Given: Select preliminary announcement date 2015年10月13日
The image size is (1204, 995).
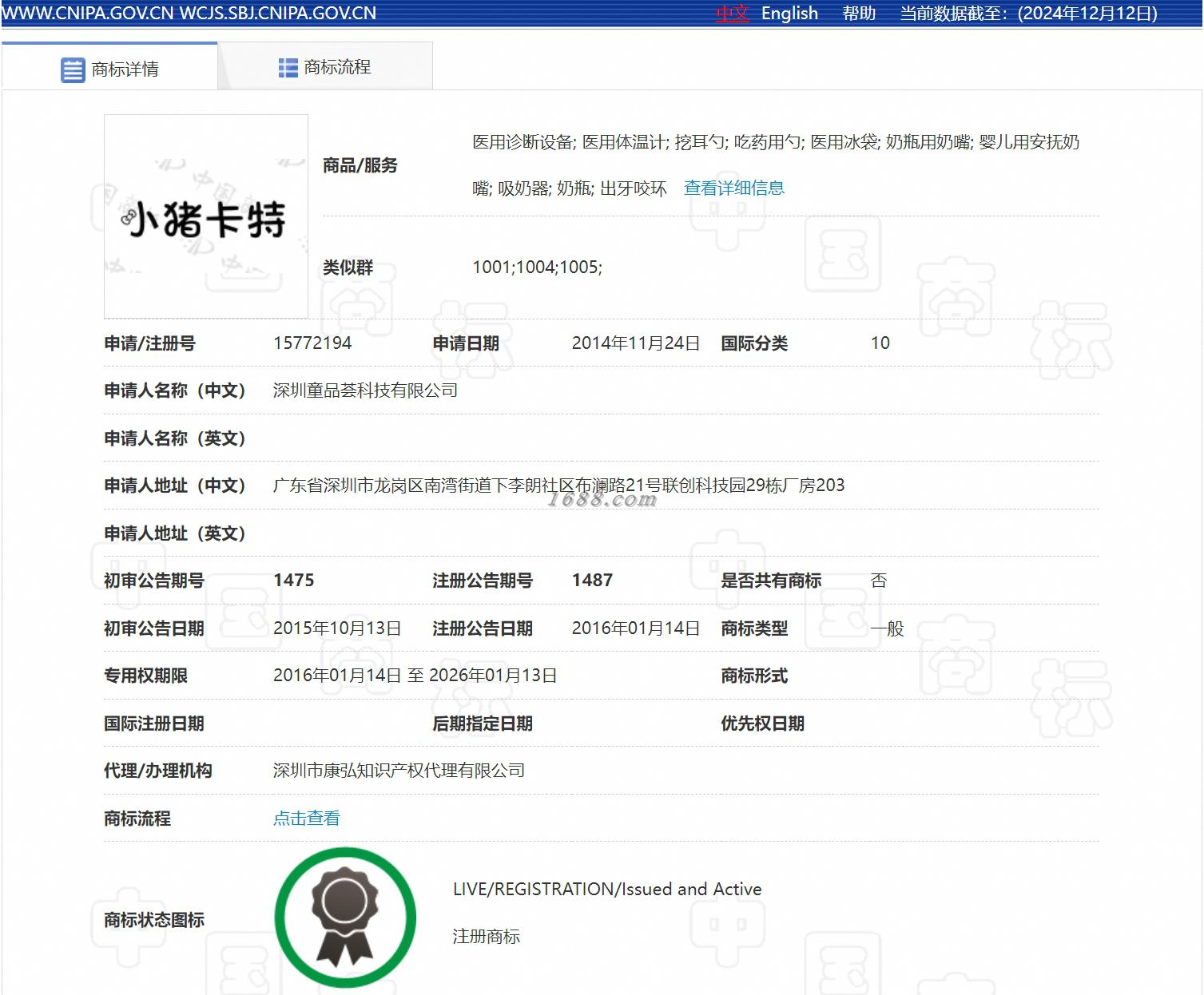Looking at the screenshot, I should (x=337, y=628).
